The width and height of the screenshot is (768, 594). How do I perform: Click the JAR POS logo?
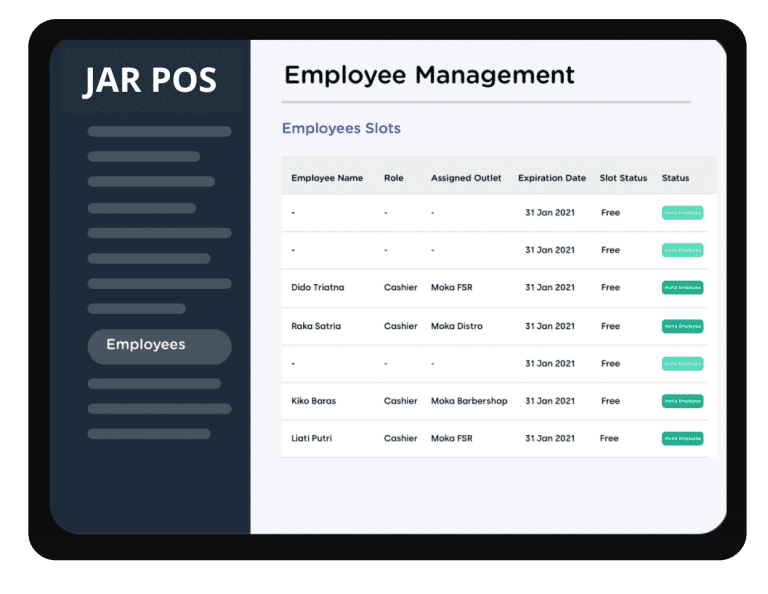coord(149,80)
